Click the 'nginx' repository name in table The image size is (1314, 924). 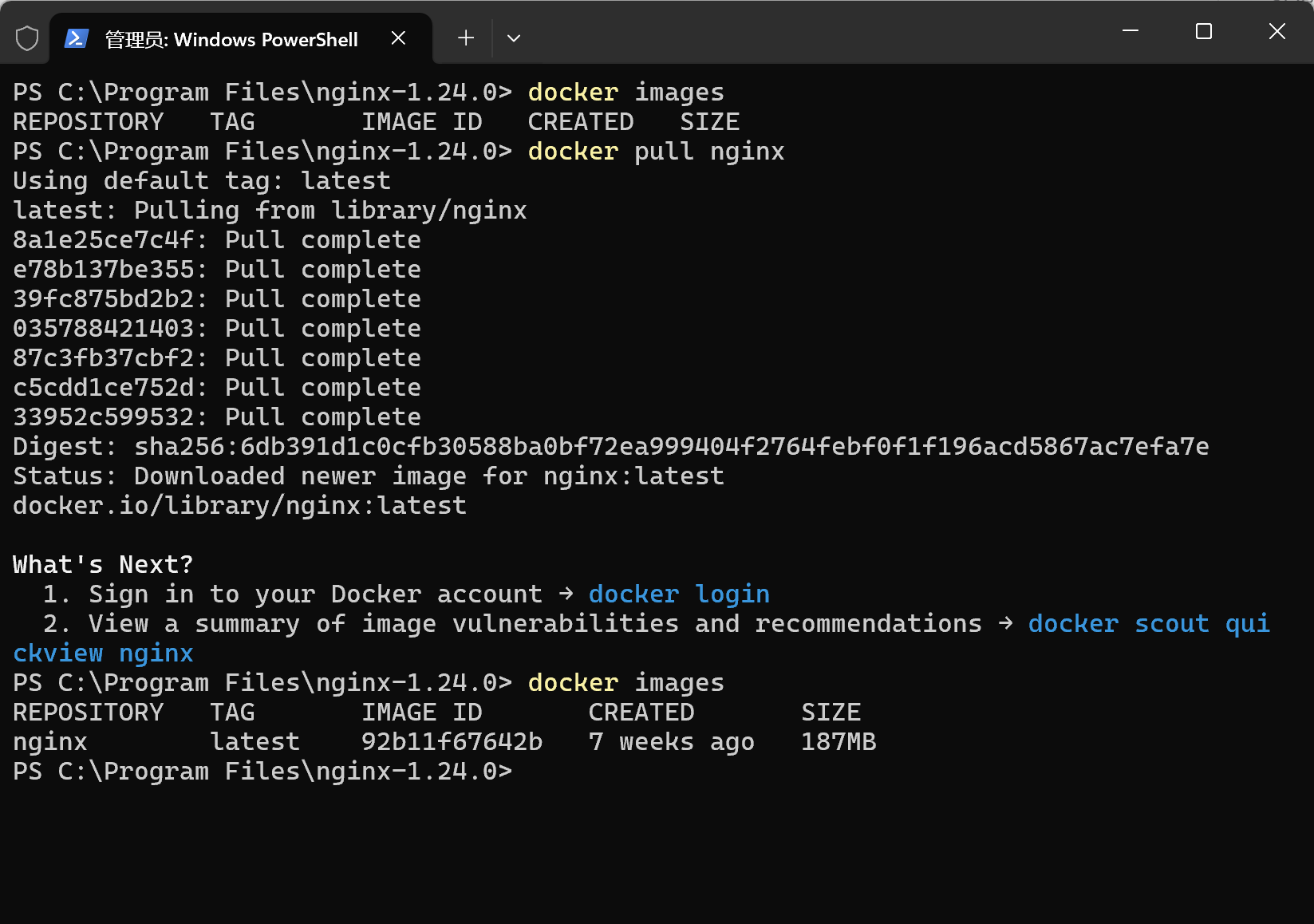[x=50, y=742]
